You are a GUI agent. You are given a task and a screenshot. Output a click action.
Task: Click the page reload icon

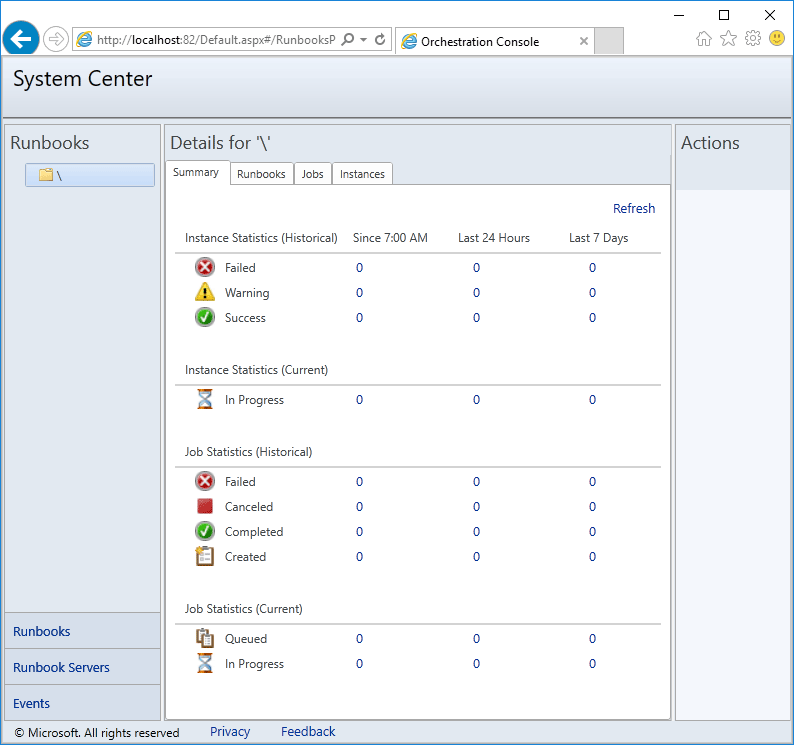380,39
